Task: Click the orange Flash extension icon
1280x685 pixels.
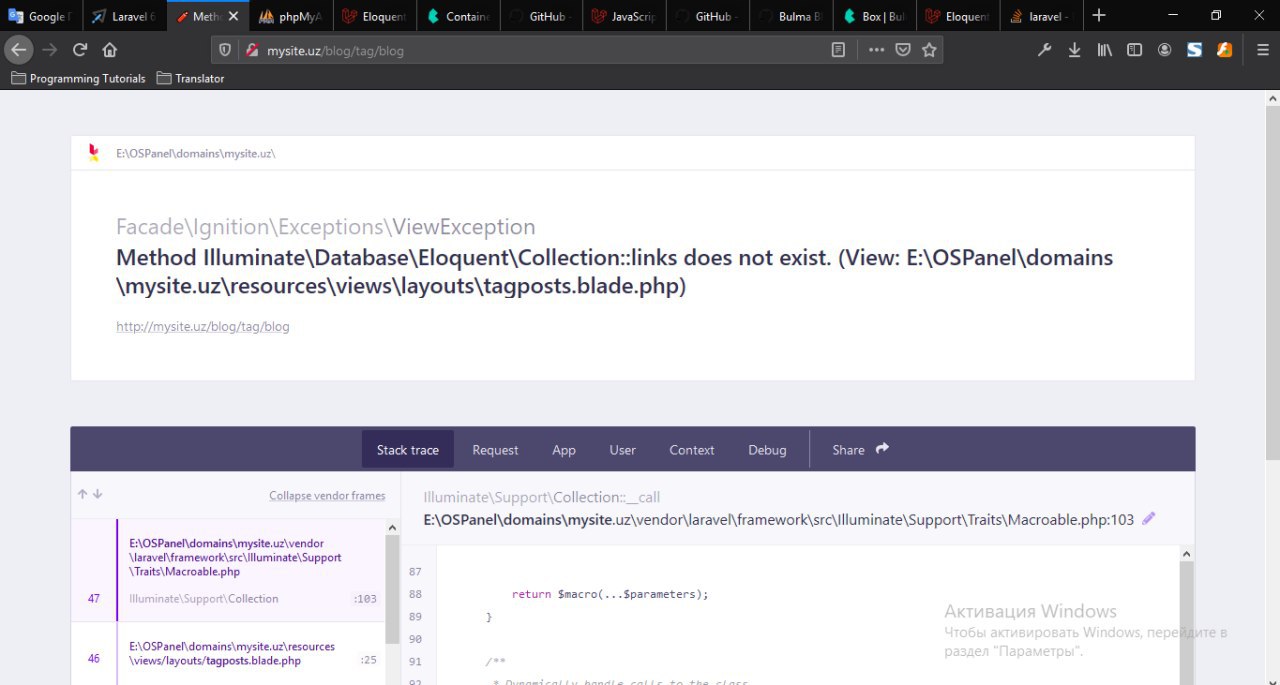Action: click(x=1224, y=50)
